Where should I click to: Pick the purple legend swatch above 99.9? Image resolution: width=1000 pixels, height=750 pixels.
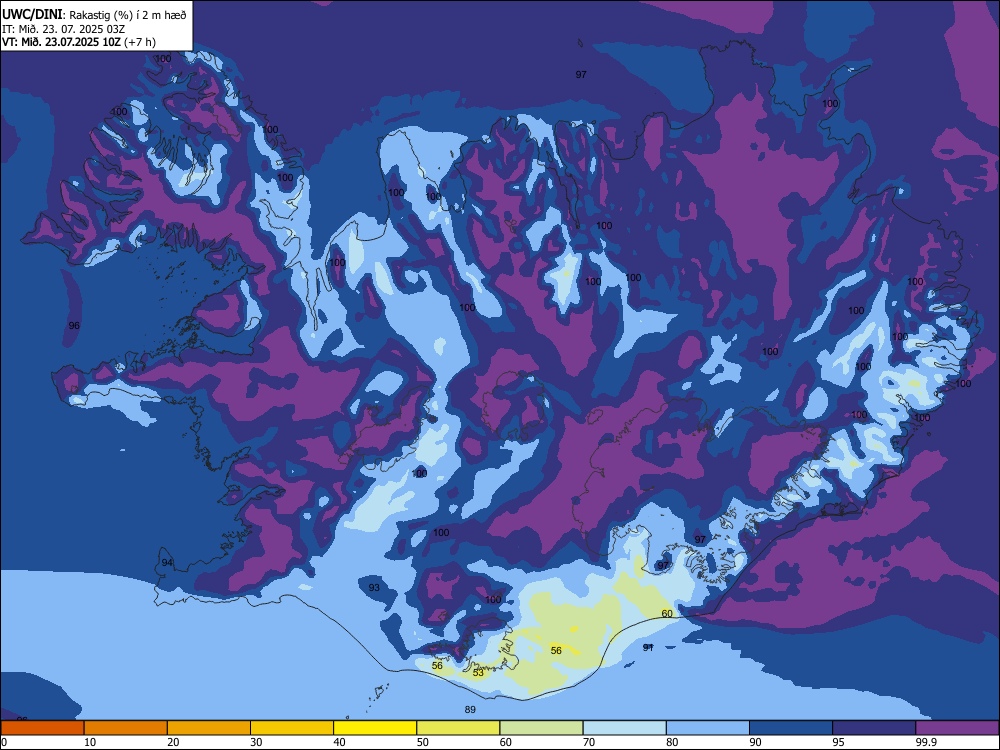click(957, 728)
